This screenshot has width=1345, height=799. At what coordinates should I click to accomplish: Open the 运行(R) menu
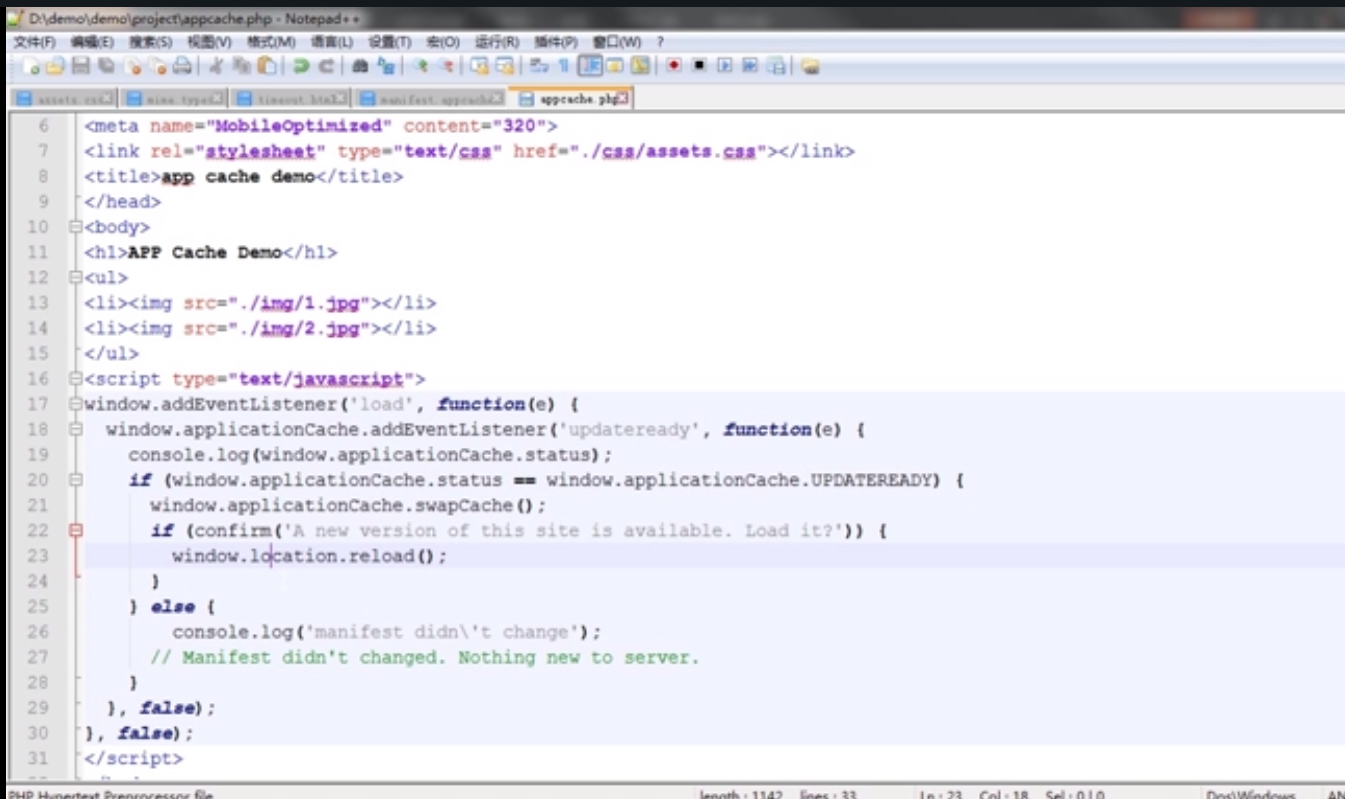pos(497,42)
